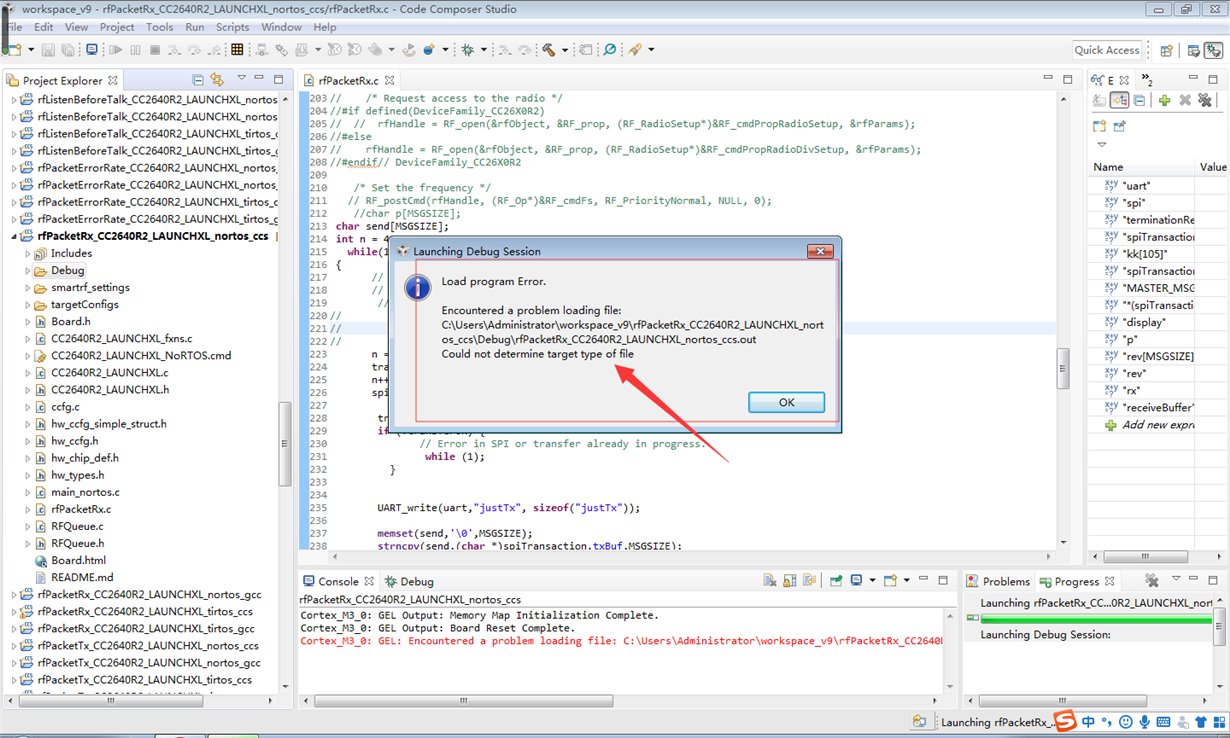Screen dimensions: 1230x738
Task: Open the dropdown arrow beside Build hammer
Action: pyautogui.click(x=564, y=50)
